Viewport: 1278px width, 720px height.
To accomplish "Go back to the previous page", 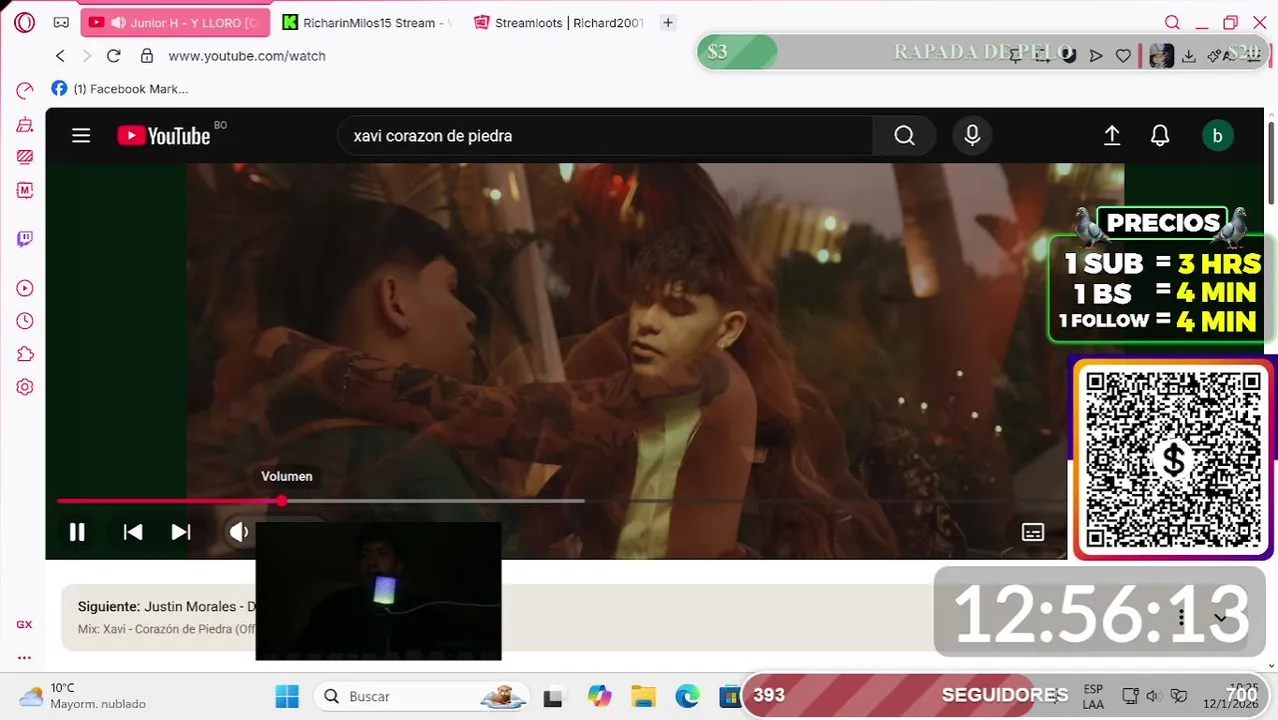I will tap(60, 56).
